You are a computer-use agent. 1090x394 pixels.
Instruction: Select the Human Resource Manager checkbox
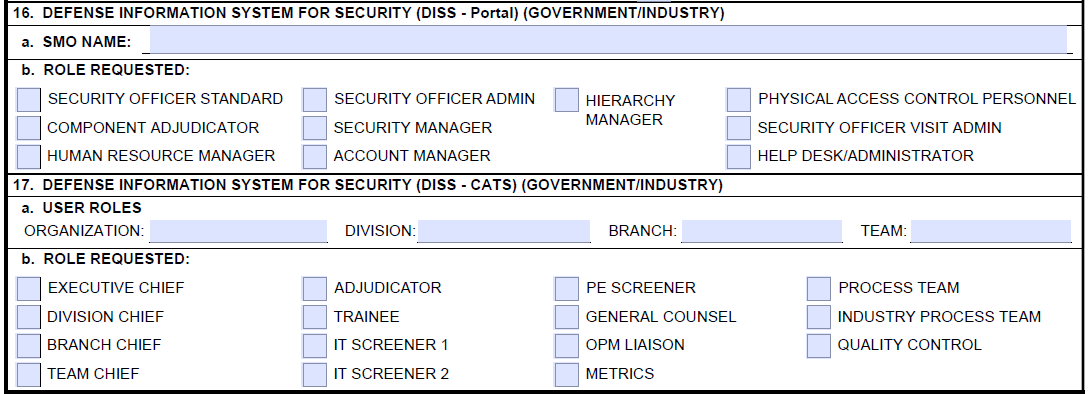tap(29, 156)
